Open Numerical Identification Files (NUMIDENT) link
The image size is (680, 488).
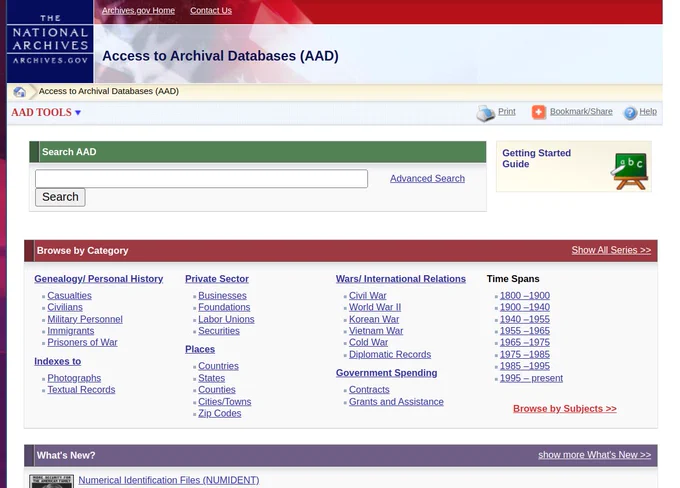[169, 480]
